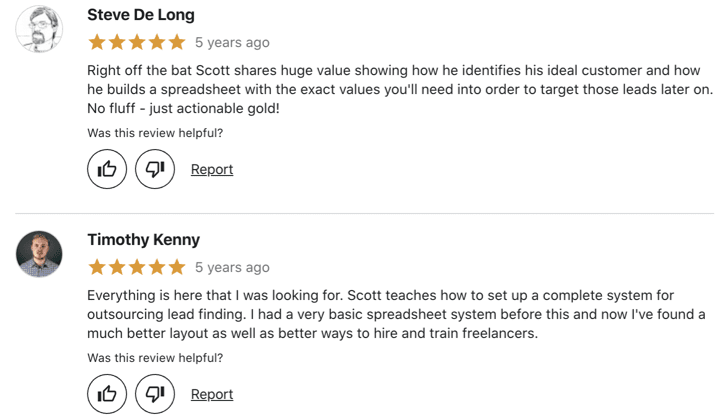719x416 pixels.
Task: Like Steve De Long's review with thumbs up
Action: click(107, 169)
